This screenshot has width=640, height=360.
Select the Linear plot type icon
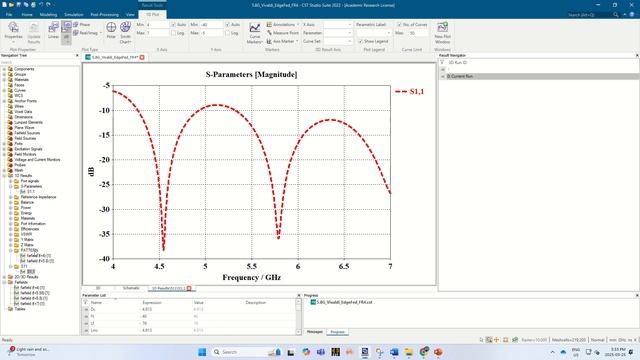(53, 31)
